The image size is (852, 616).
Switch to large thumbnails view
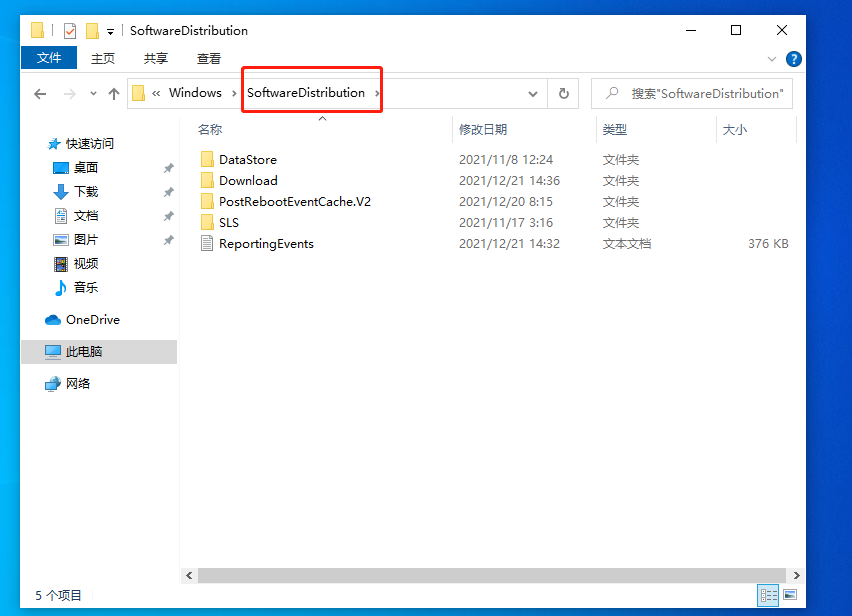(x=789, y=594)
